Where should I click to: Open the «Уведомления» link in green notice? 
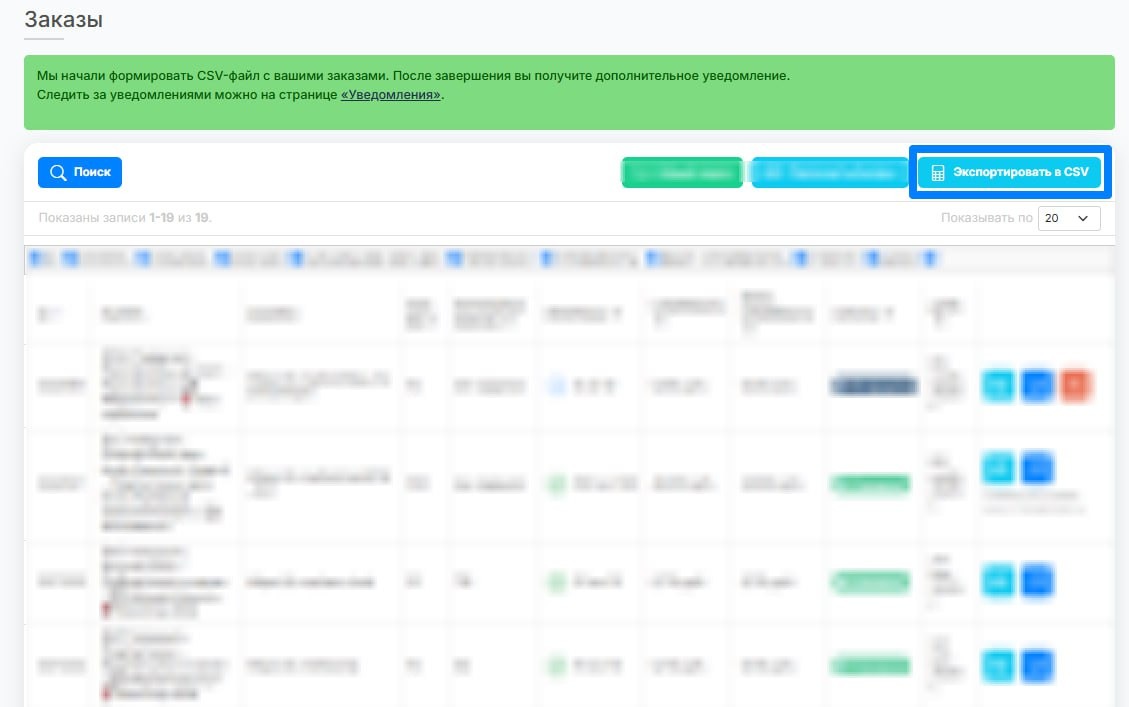pyautogui.click(x=391, y=95)
